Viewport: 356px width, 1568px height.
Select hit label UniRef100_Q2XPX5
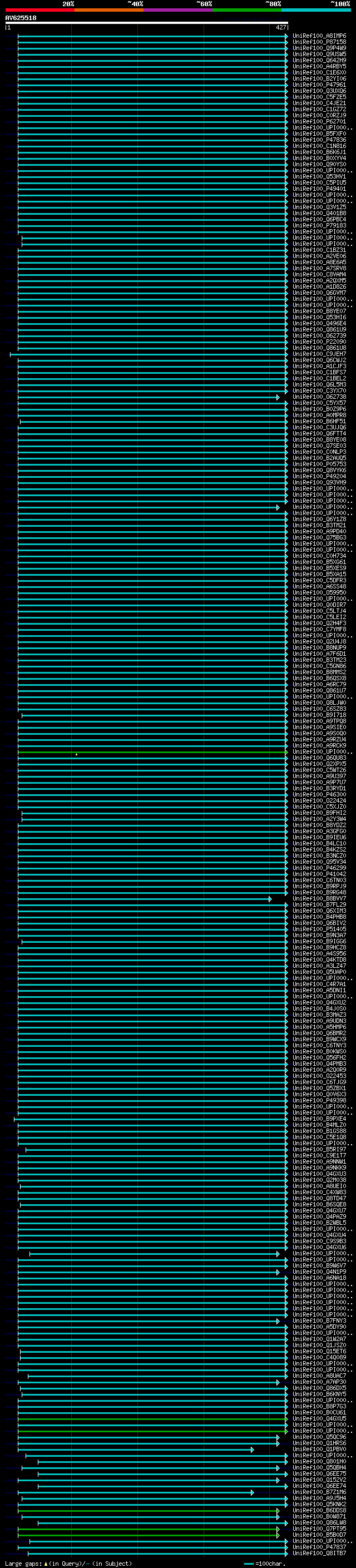pos(319,764)
